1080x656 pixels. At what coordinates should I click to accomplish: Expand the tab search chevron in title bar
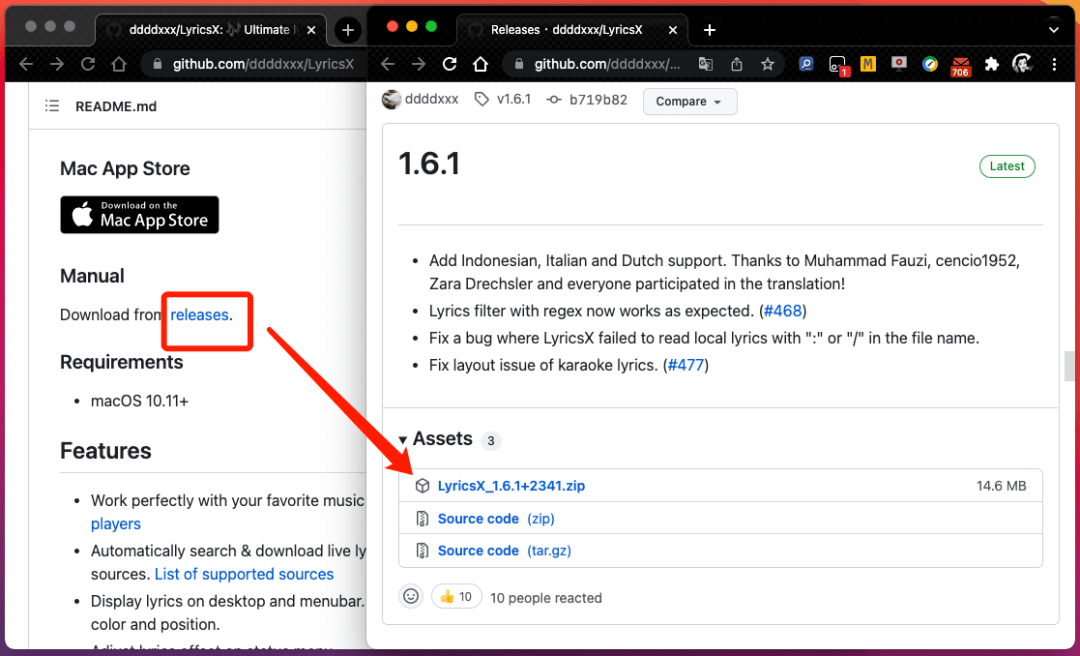tap(1053, 30)
